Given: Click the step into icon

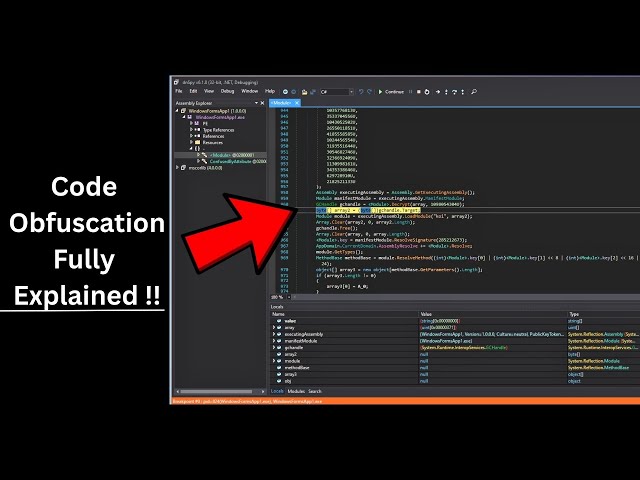Looking at the screenshot, I should pos(446,92).
